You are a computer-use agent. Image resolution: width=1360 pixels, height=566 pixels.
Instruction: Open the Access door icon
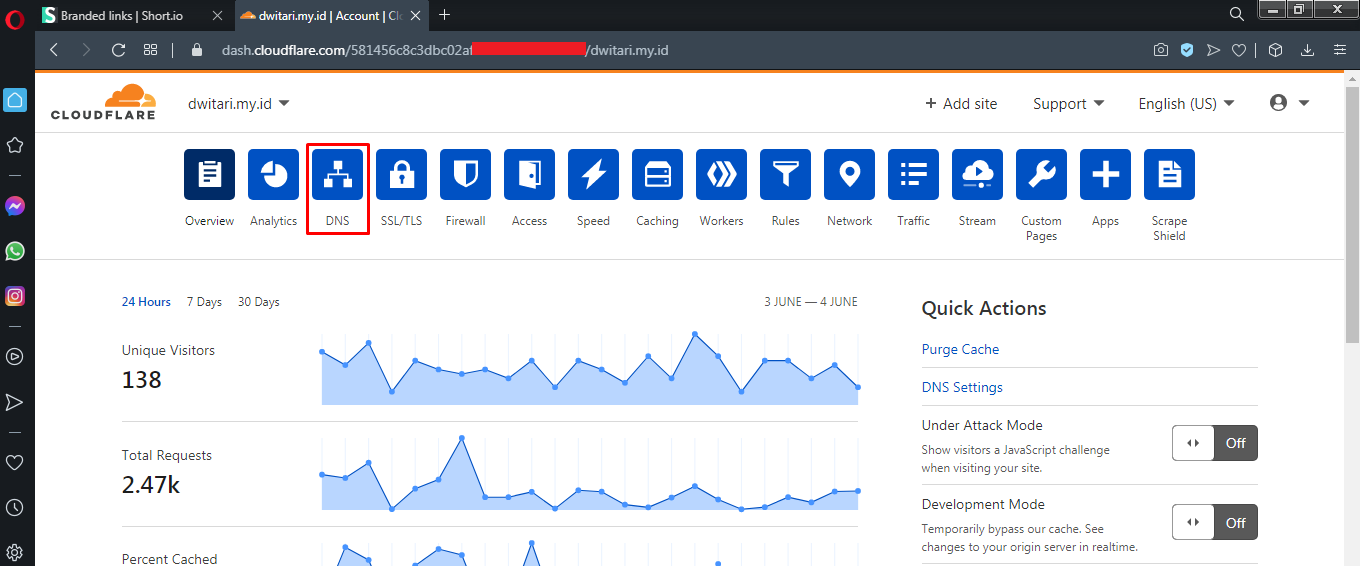click(529, 175)
